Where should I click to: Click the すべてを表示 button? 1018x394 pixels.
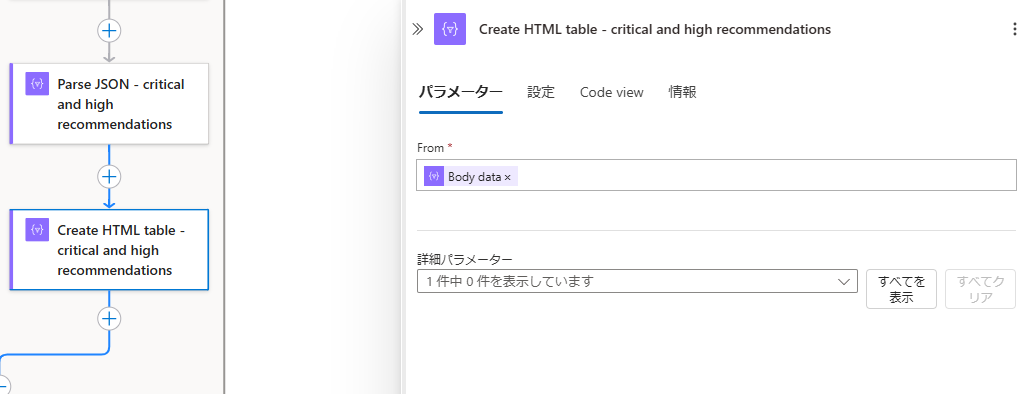901,289
